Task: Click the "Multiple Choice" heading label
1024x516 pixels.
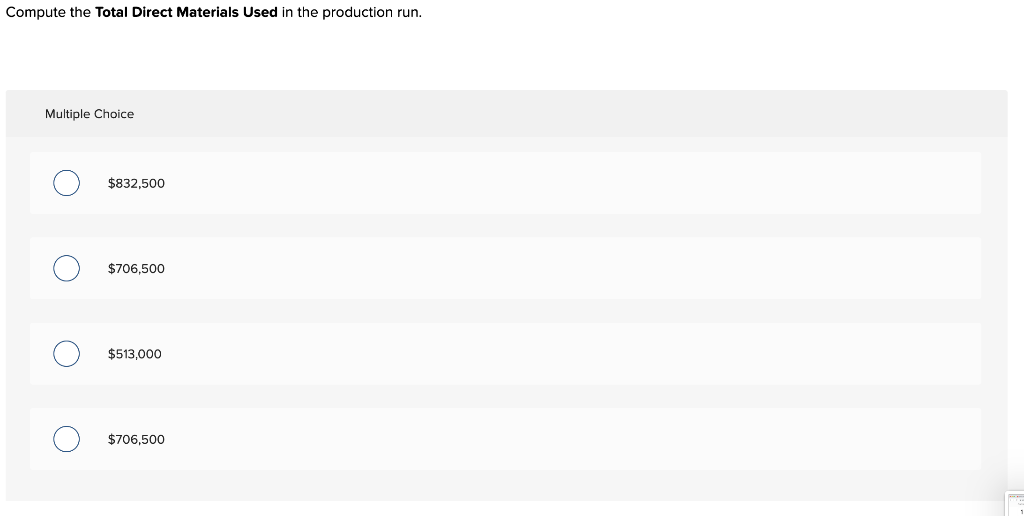Action: click(x=89, y=114)
